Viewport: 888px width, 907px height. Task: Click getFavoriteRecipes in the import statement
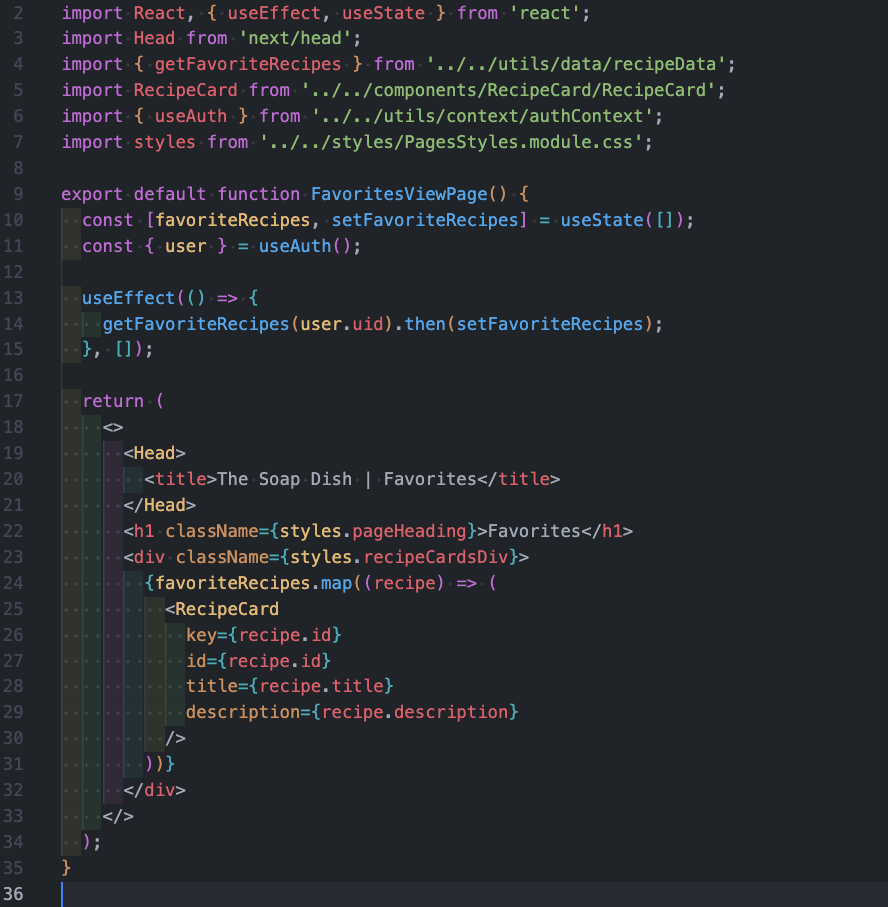coord(248,64)
